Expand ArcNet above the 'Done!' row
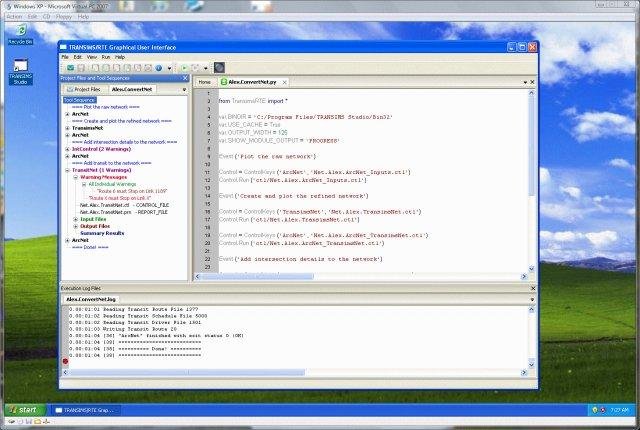Screen dimensions: 640x430 (x=67, y=240)
